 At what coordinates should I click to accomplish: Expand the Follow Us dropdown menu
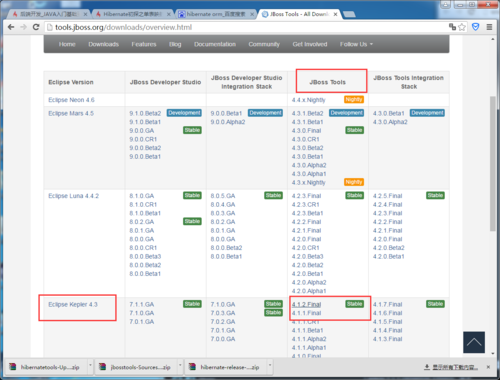click(356, 44)
